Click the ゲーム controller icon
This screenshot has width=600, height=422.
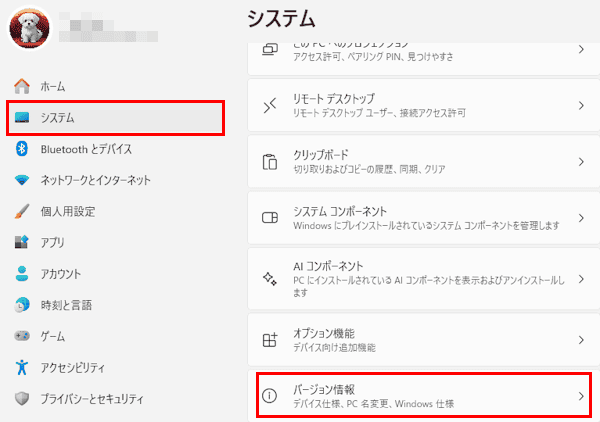(x=22, y=336)
